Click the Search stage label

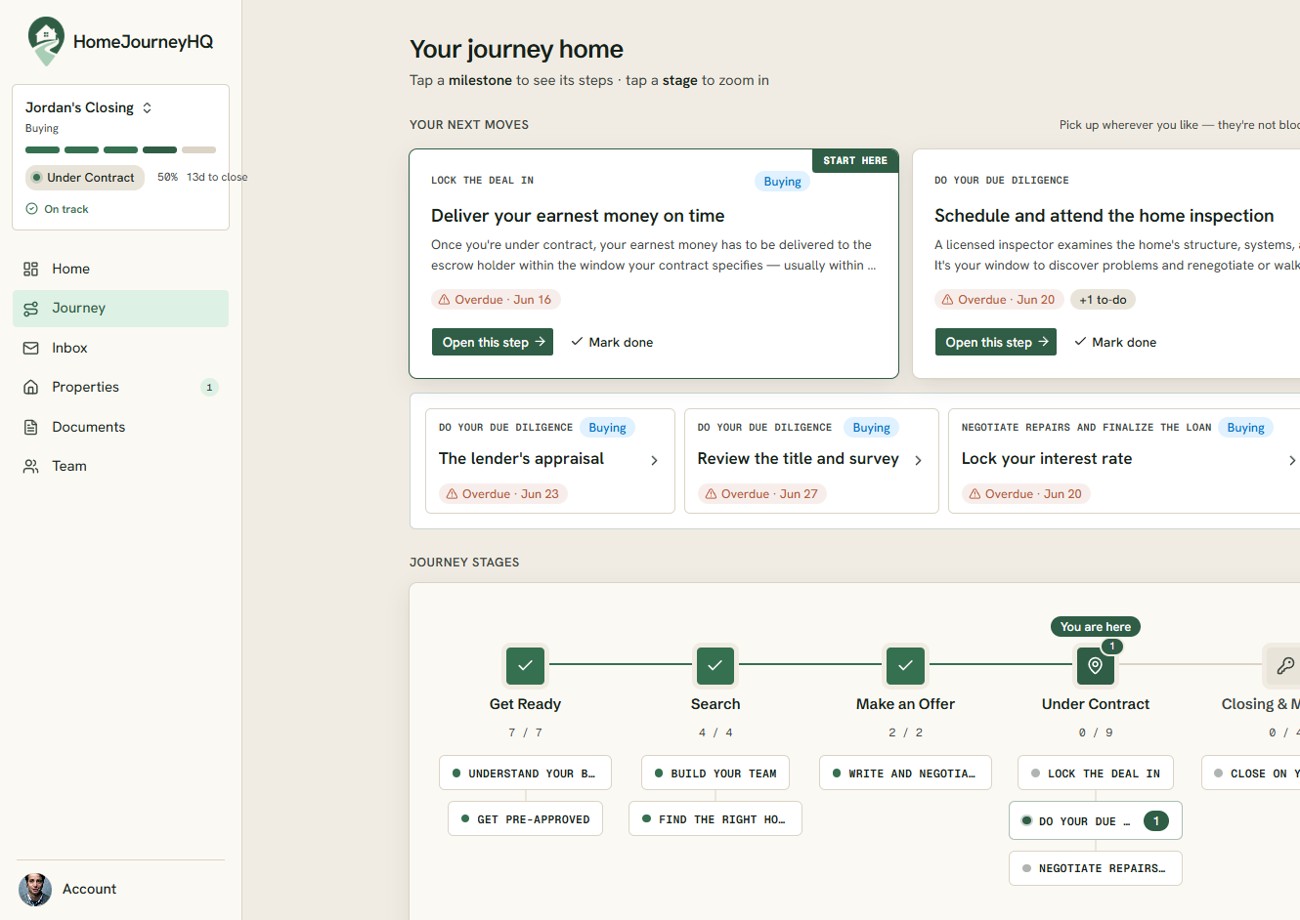coord(715,704)
